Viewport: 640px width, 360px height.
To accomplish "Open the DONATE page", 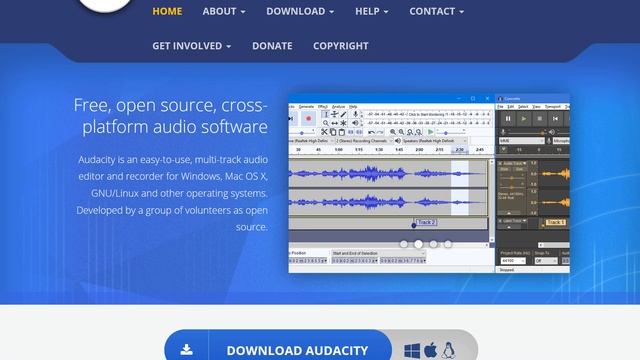I will coord(272,46).
